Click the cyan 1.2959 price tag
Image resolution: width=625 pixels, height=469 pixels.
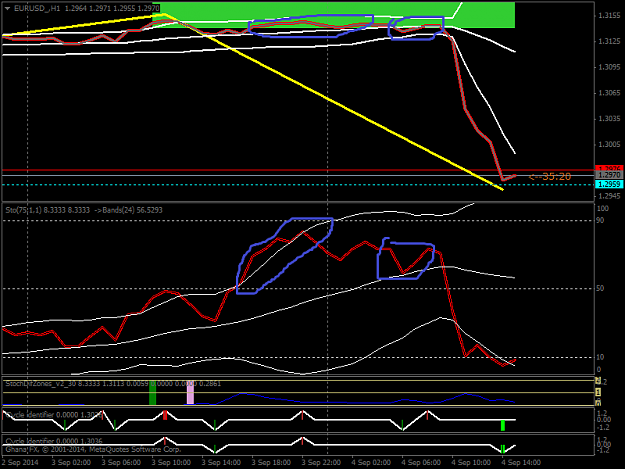click(x=609, y=184)
